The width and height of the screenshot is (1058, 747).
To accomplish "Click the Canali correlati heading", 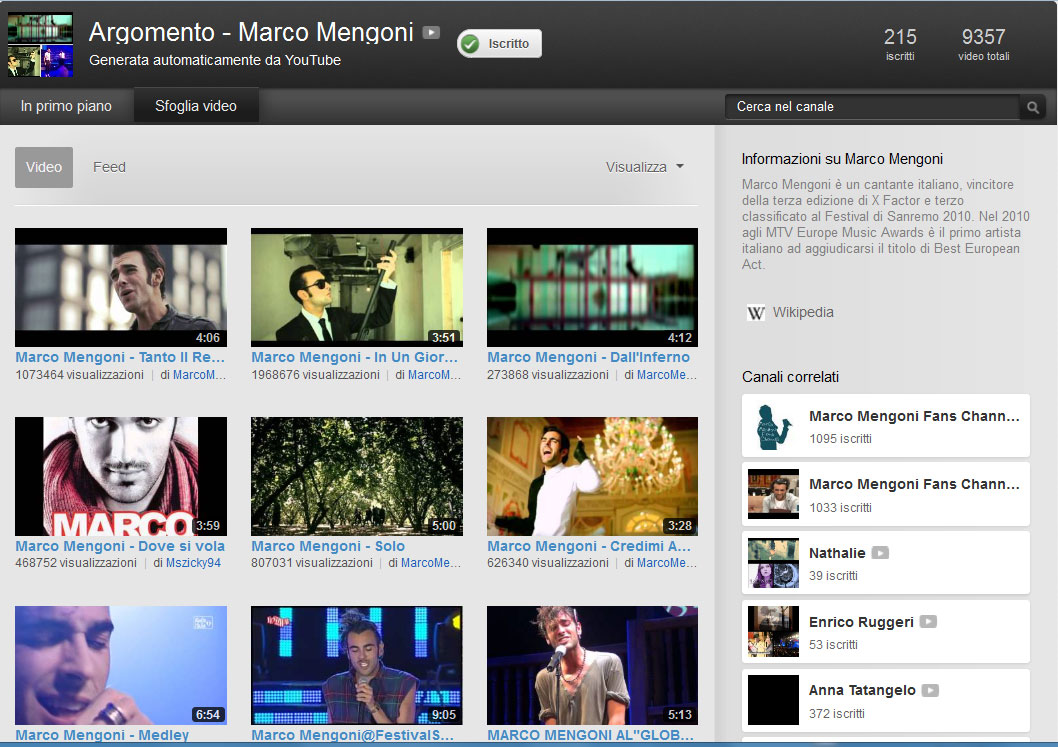I will pos(790,377).
